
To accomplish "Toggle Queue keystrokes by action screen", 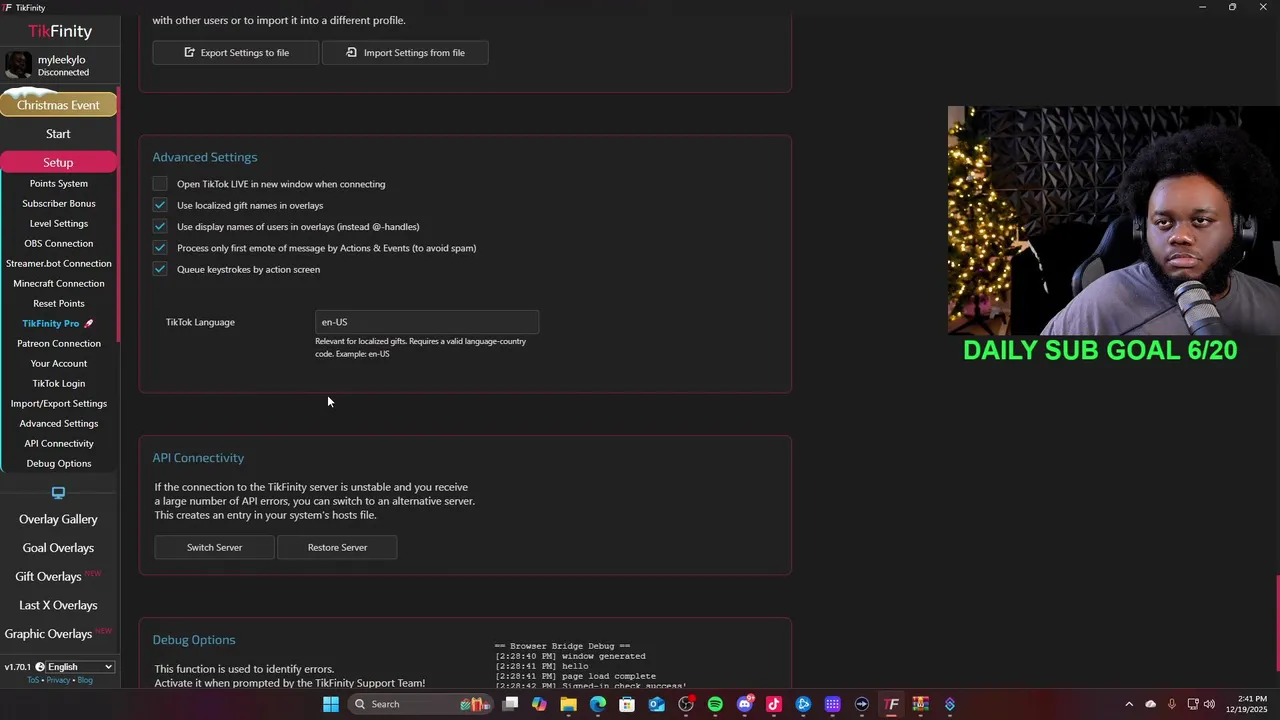I will (x=160, y=269).
